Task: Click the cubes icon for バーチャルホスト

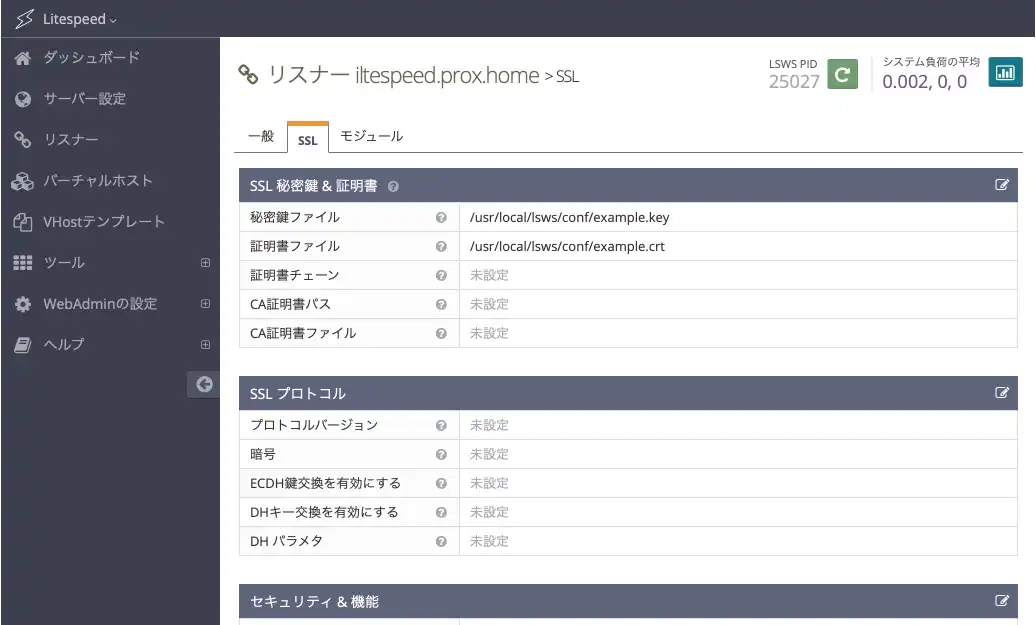Action: pyautogui.click(x=22, y=181)
